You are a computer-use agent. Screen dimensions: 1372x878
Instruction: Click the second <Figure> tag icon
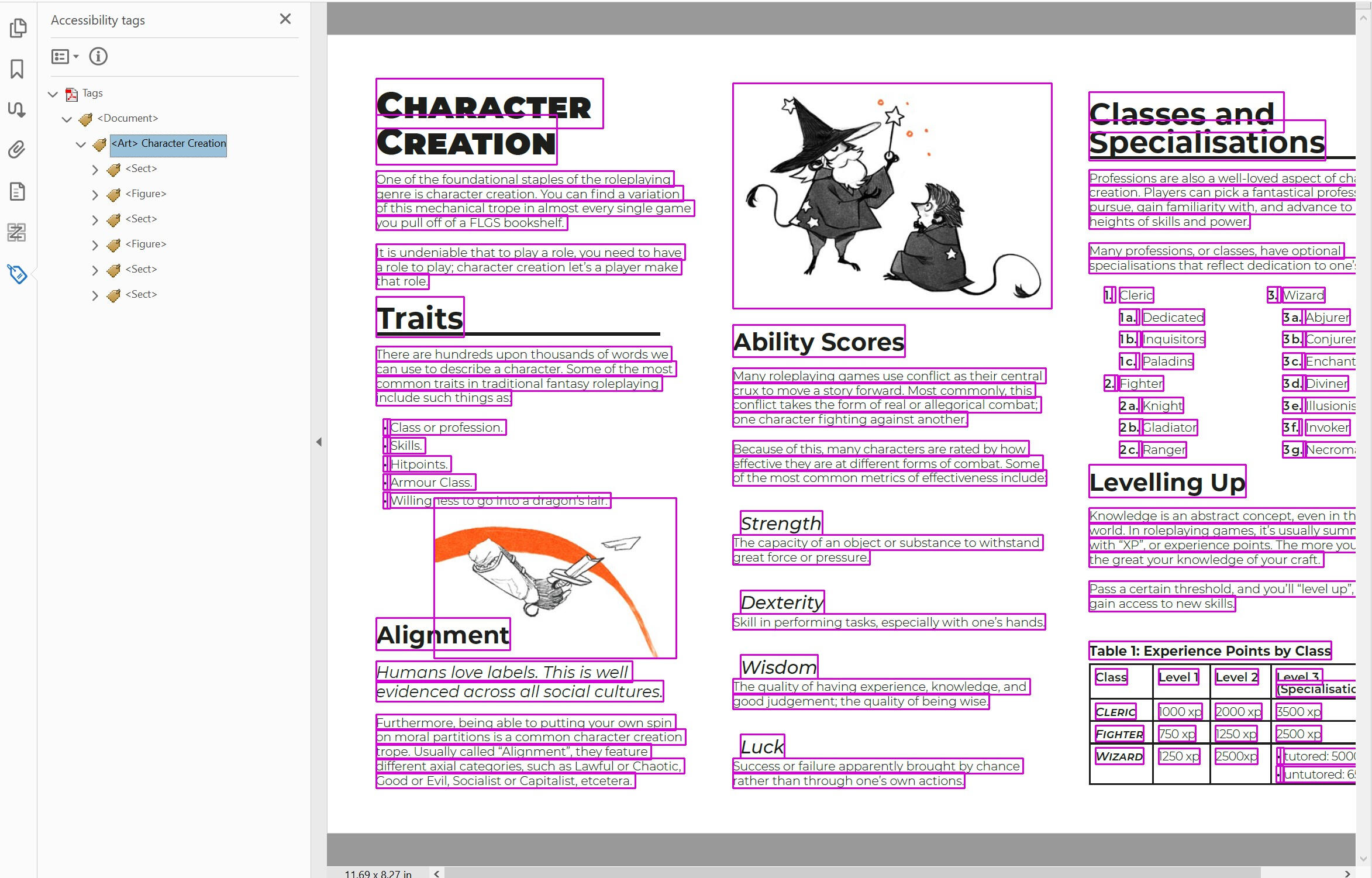(112, 245)
